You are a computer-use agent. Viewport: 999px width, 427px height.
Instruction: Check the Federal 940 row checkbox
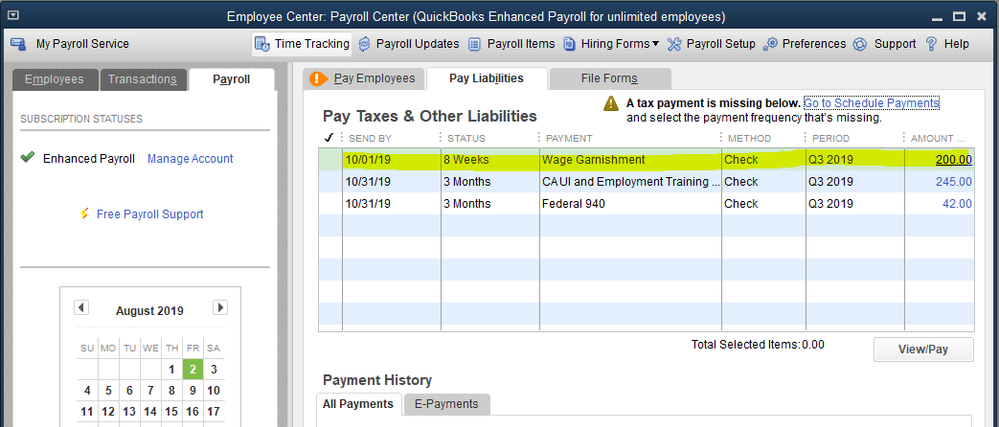point(330,204)
